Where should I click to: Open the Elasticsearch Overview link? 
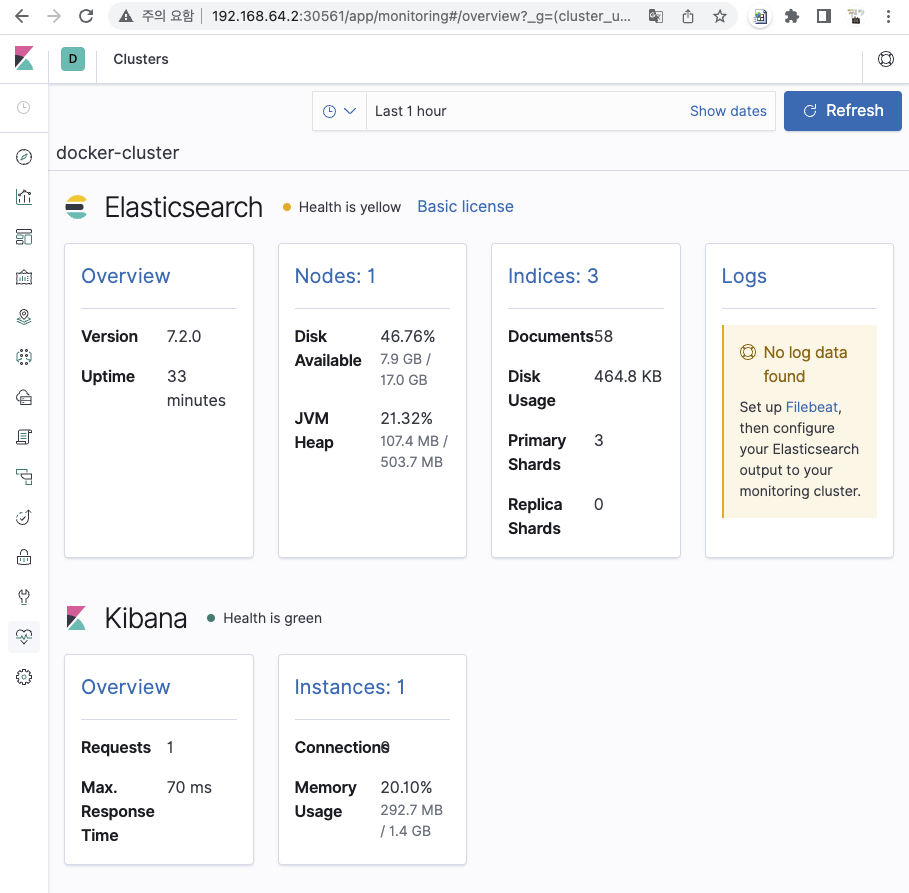point(126,276)
